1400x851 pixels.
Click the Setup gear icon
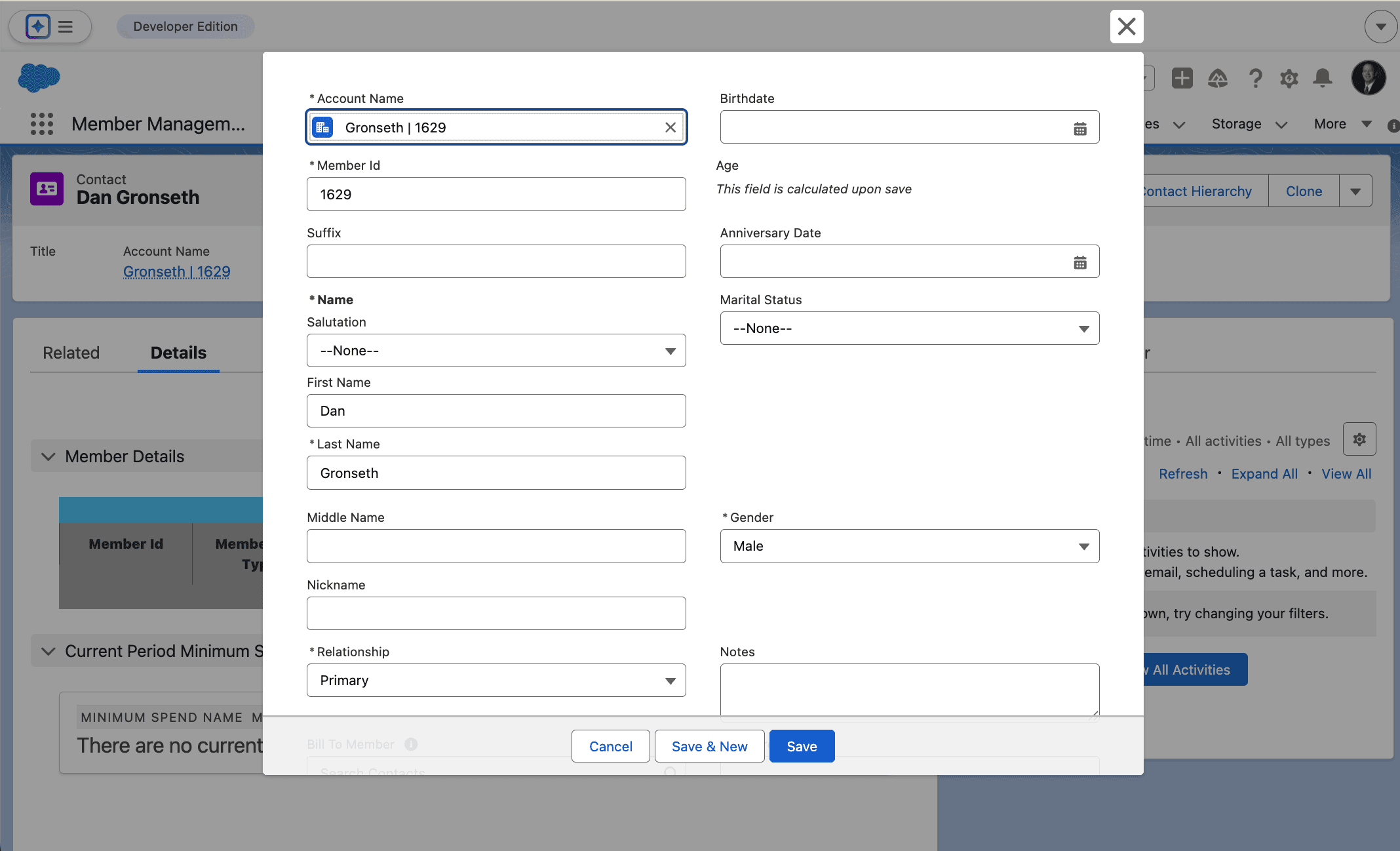1289,79
